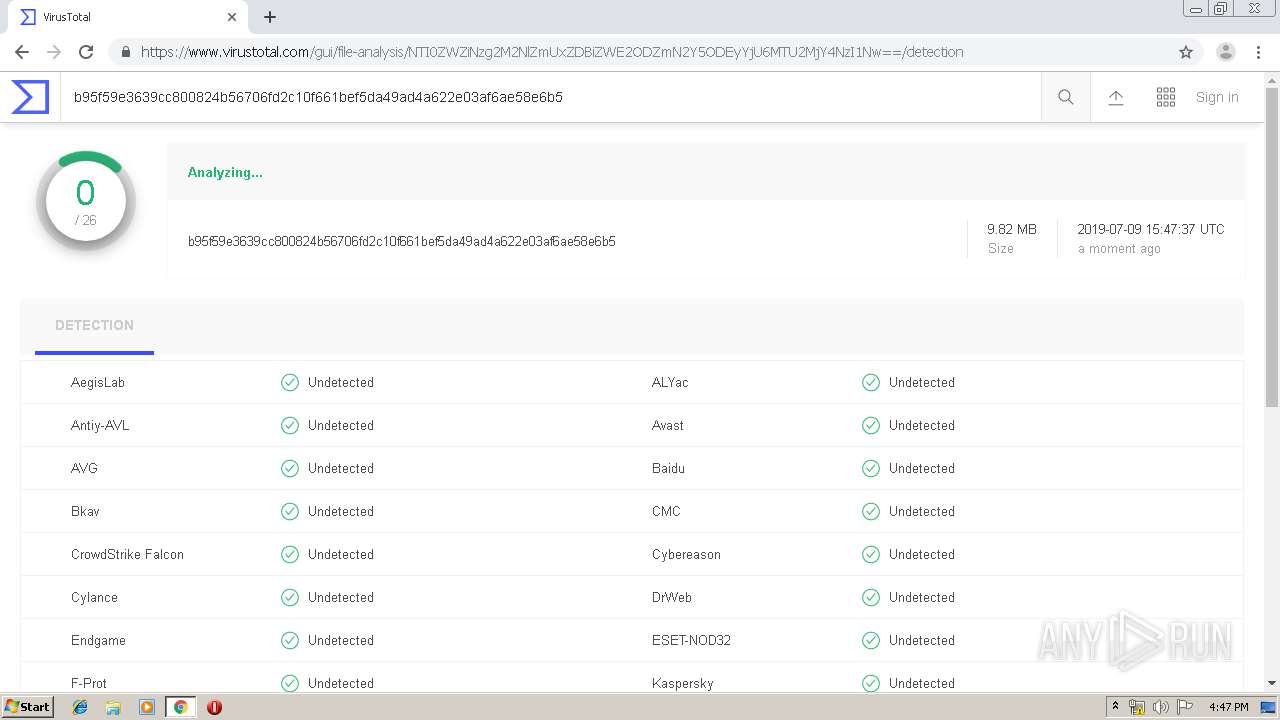The width and height of the screenshot is (1280, 720).
Task: Click the VirusTotal logo icon
Action: point(30,97)
